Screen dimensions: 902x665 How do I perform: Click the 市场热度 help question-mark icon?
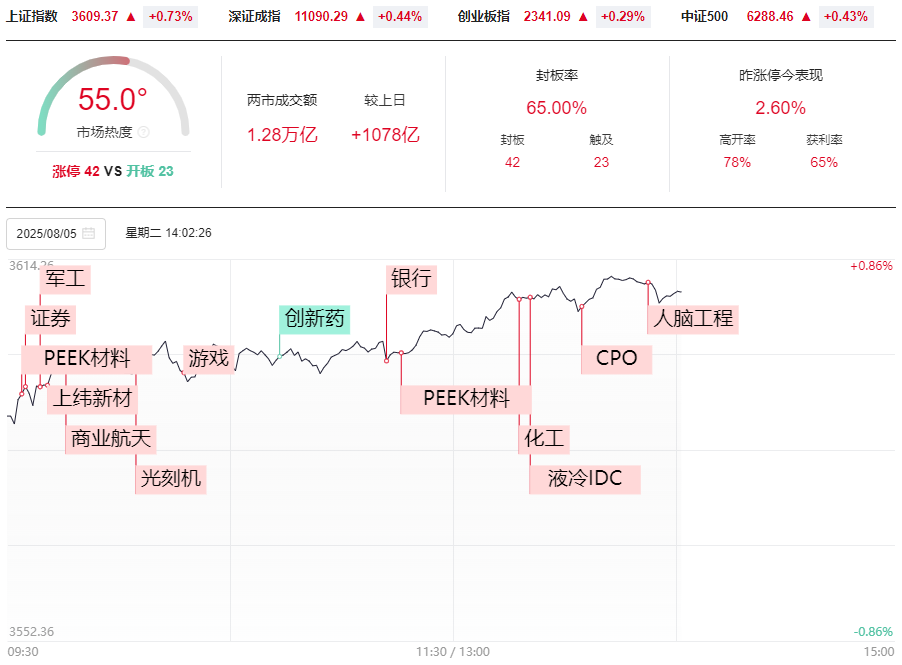tap(143, 132)
